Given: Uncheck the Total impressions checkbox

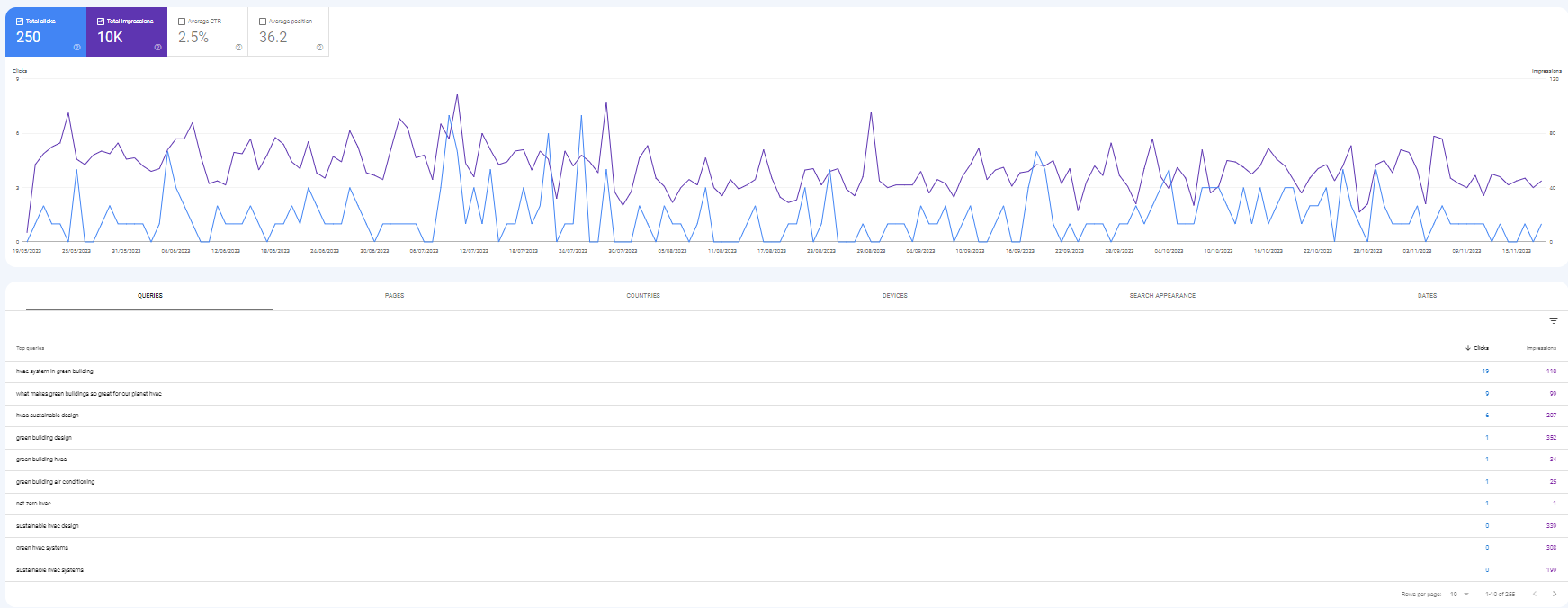Looking at the screenshot, I should [101, 22].
